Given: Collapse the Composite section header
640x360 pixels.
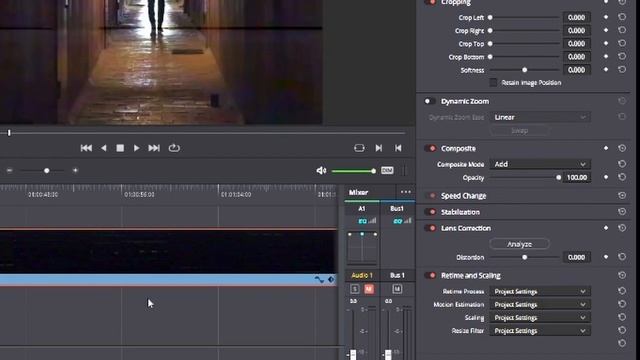Looking at the screenshot, I should pyautogui.click(x=458, y=149).
